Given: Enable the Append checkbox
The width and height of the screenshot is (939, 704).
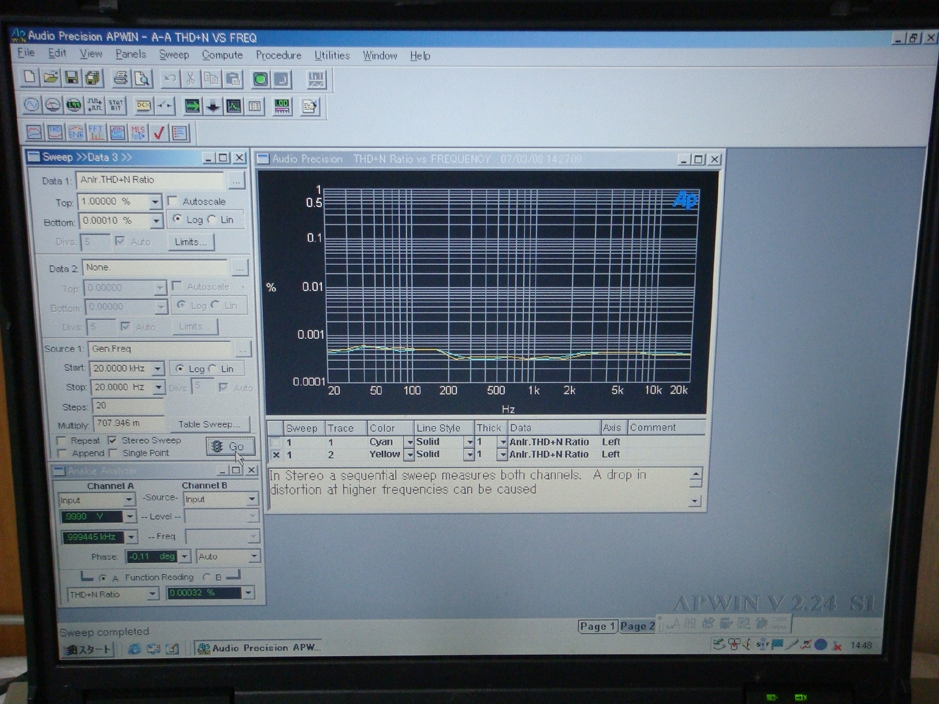Looking at the screenshot, I should [61, 453].
